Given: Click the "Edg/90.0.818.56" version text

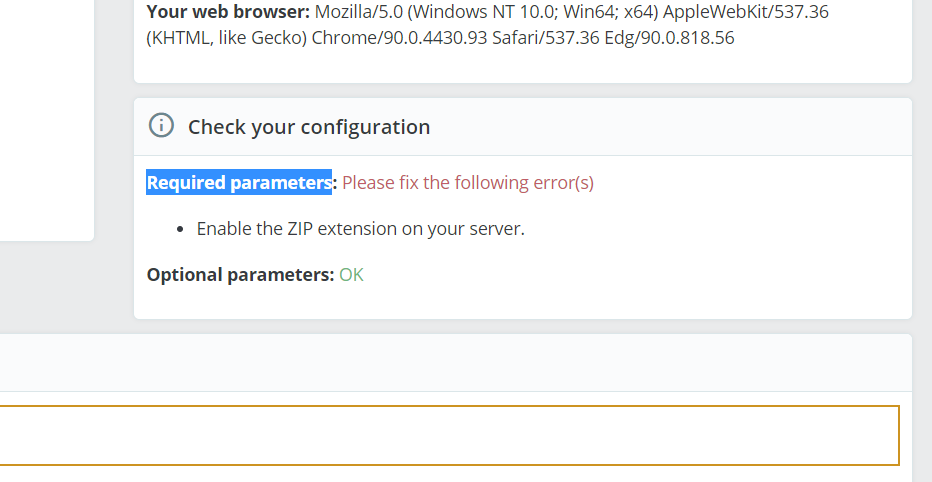Looking at the screenshot, I should [669, 37].
